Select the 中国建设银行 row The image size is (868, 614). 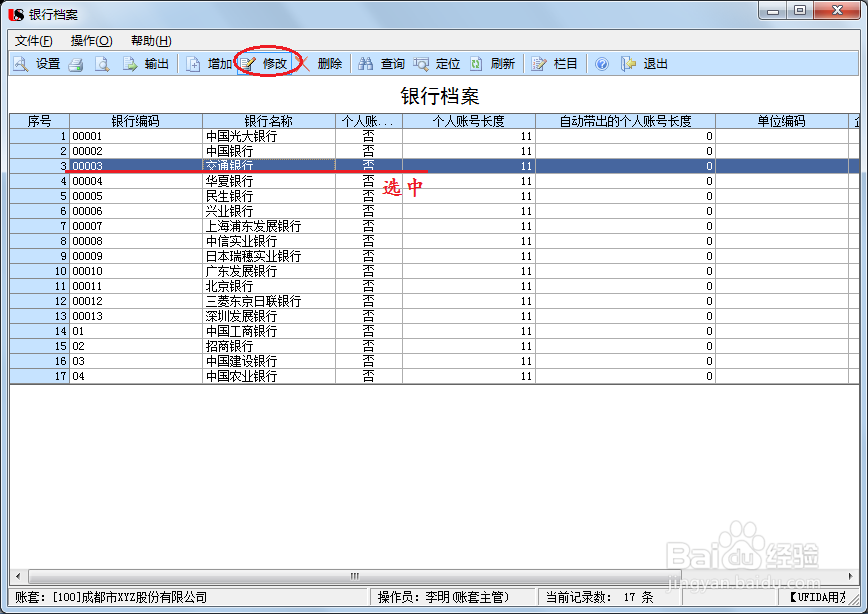[435, 360]
